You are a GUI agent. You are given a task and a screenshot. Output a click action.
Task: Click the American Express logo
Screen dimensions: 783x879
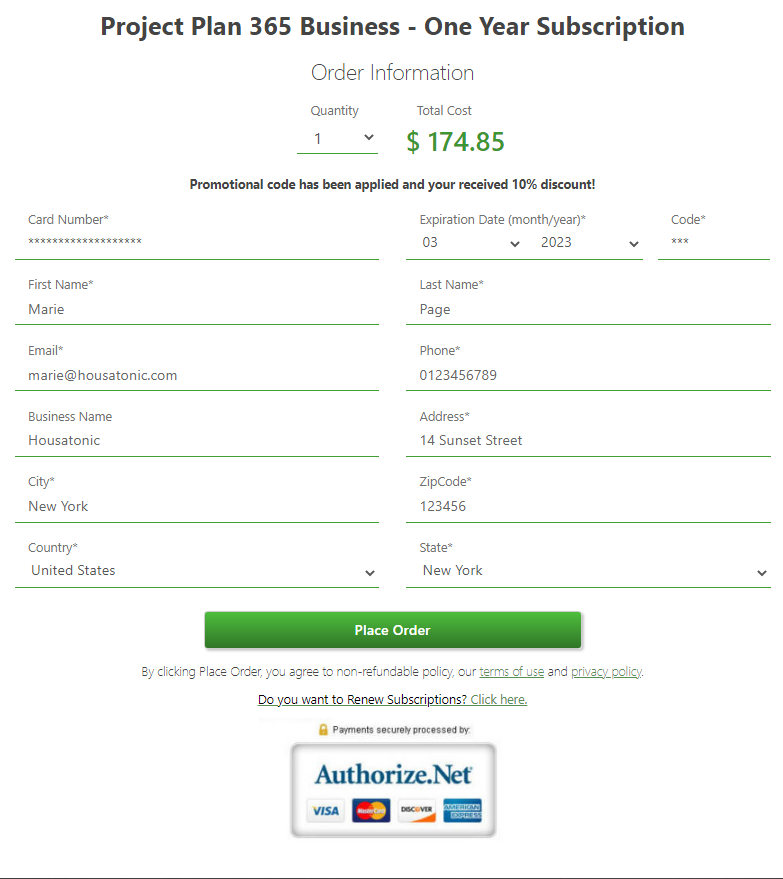click(462, 811)
